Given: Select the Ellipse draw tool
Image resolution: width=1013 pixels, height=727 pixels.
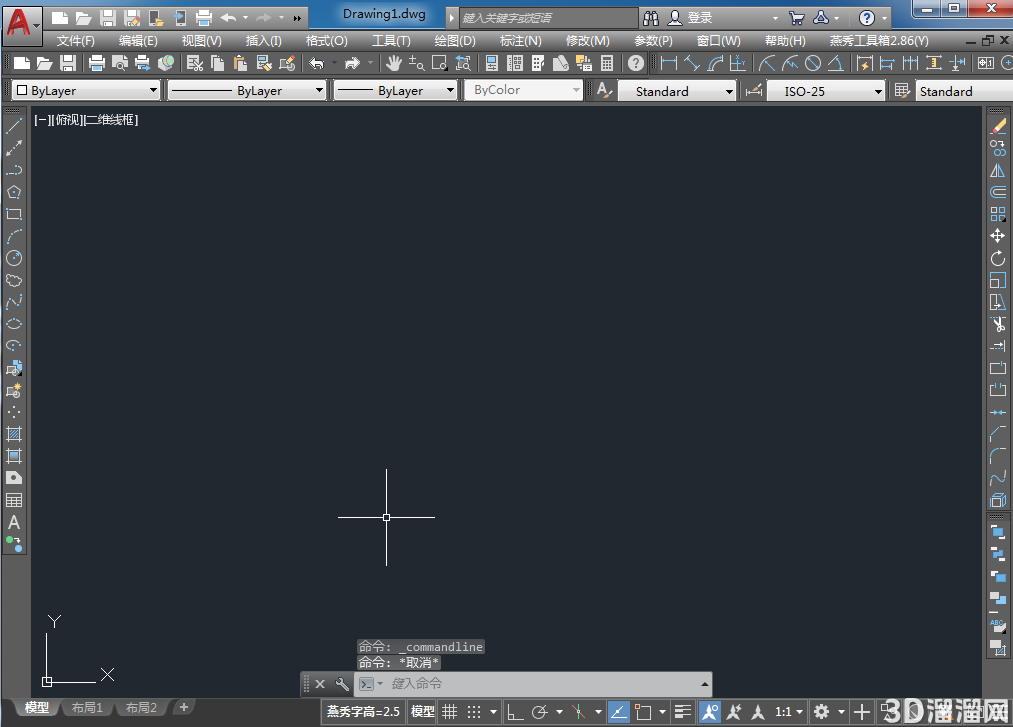Looking at the screenshot, I should pos(14,324).
